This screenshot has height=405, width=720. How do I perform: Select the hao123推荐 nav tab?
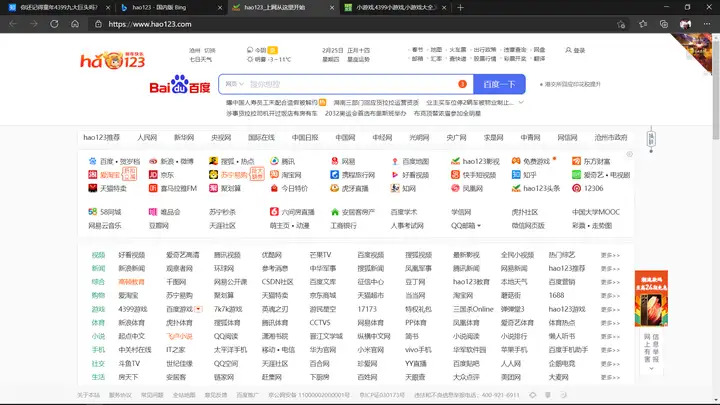pyautogui.click(x=101, y=137)
